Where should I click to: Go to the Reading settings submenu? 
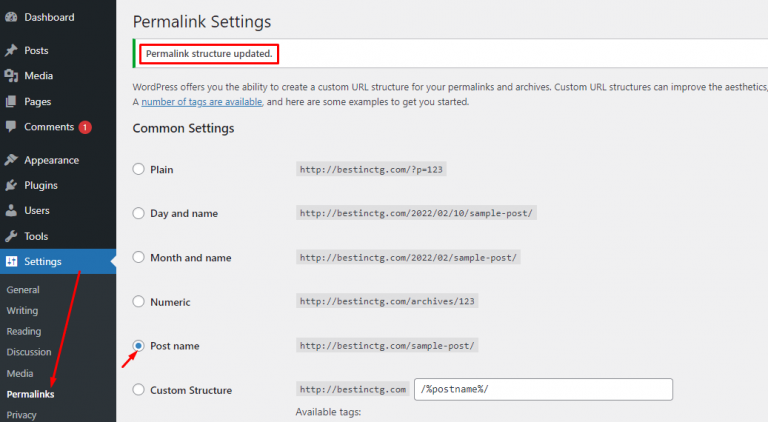[24, 331]
